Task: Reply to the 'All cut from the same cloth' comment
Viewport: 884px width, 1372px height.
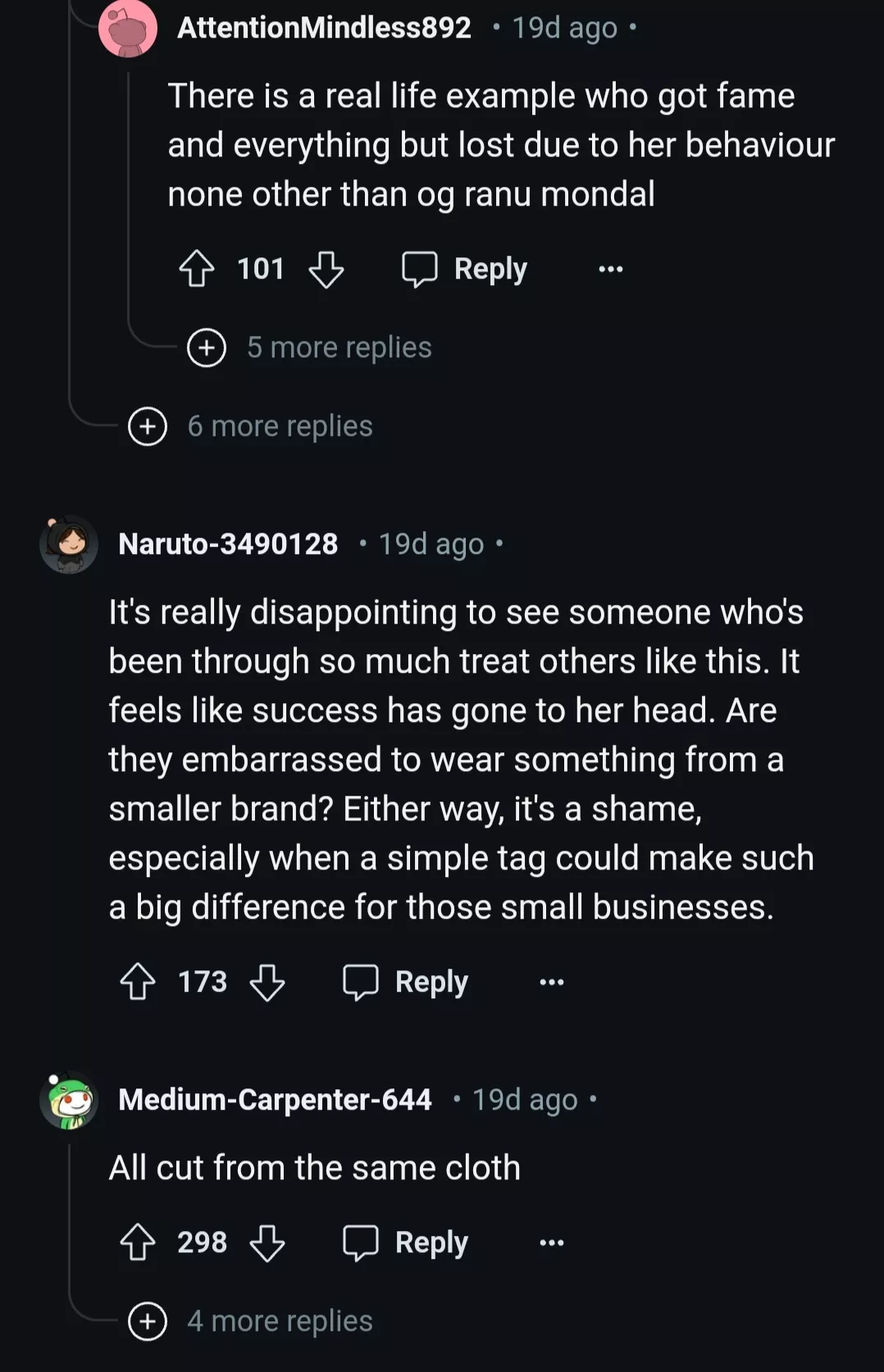Action: click(406, 1243)
